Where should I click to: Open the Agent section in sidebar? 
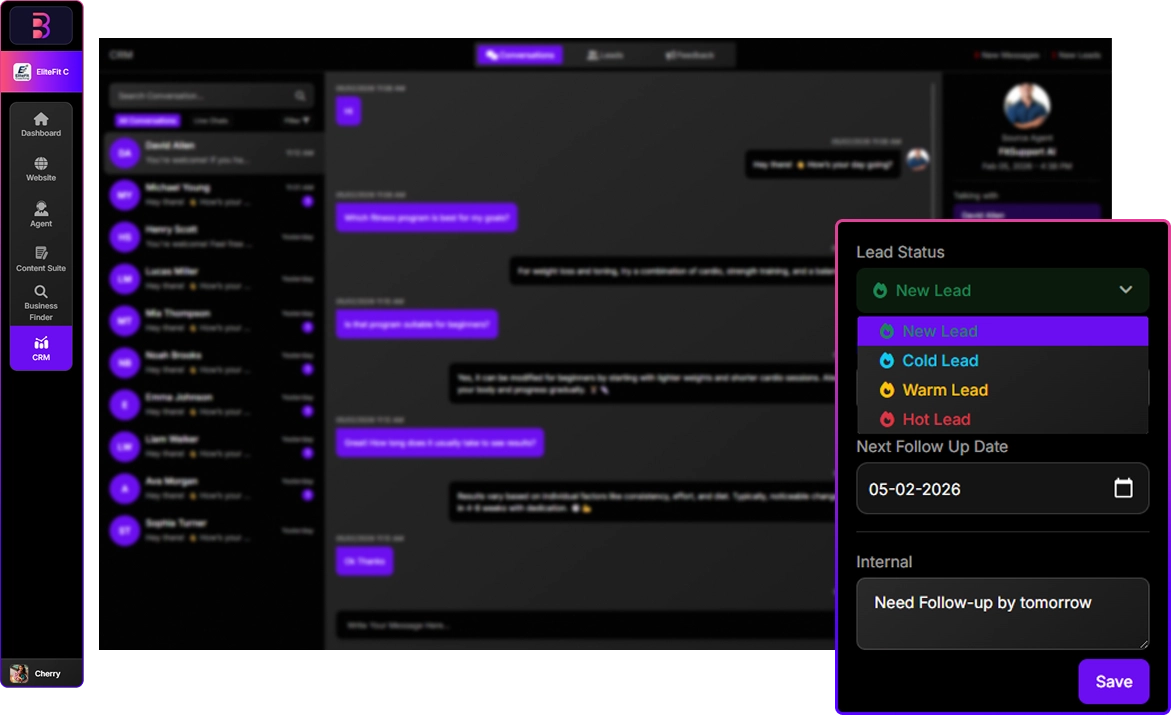coord(41,214)
